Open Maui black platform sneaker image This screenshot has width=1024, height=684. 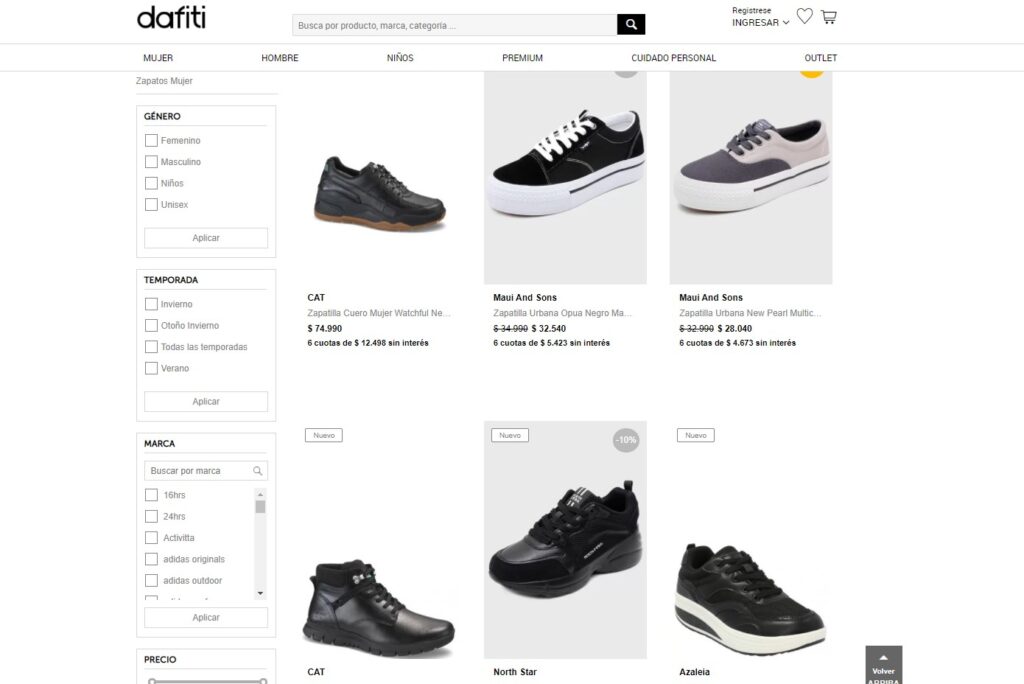click(x=566, y=177)
